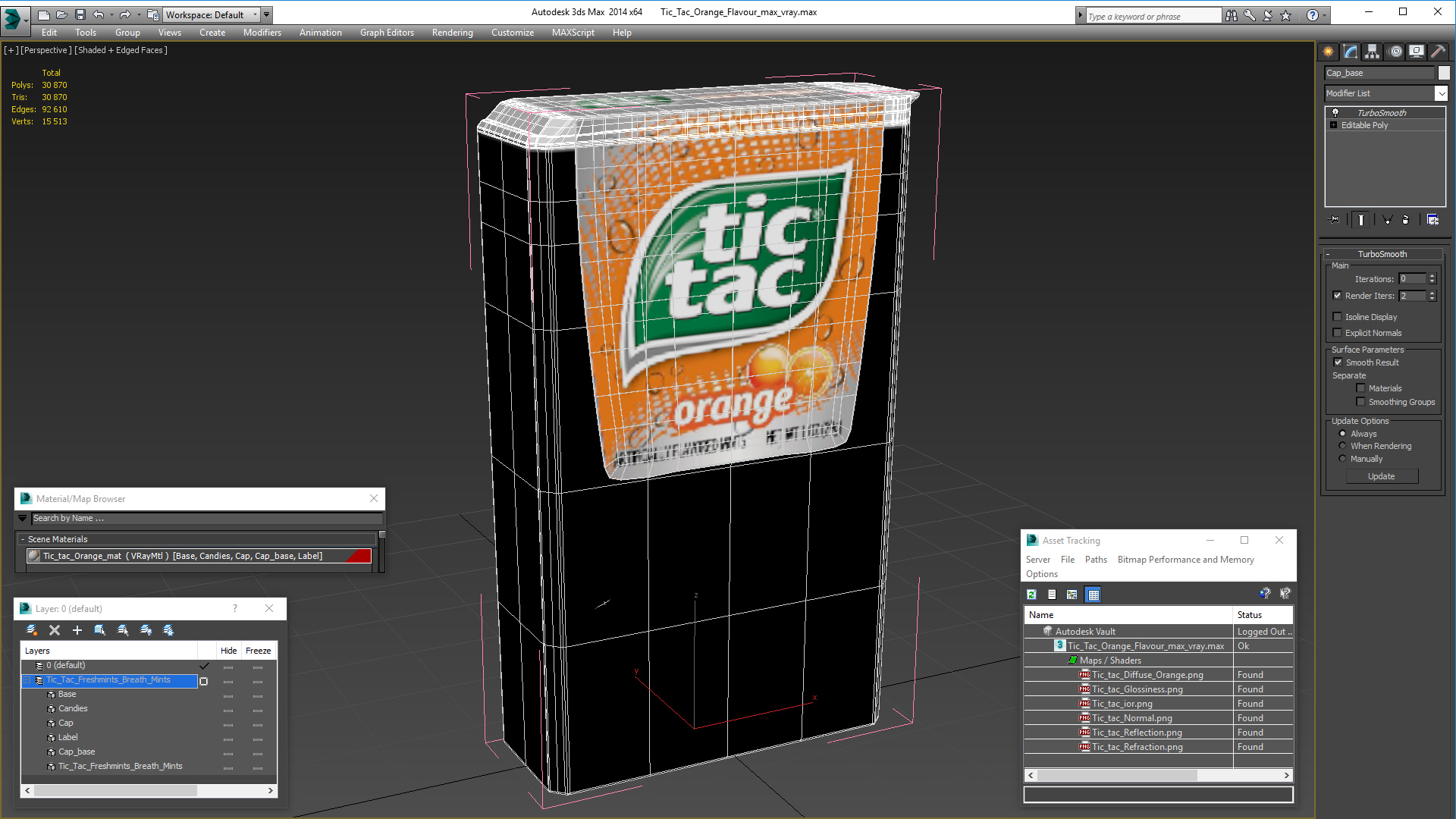Click Asset Tracking refresh icon
The image size is (1456, 819).
(x=1031, y=595)
